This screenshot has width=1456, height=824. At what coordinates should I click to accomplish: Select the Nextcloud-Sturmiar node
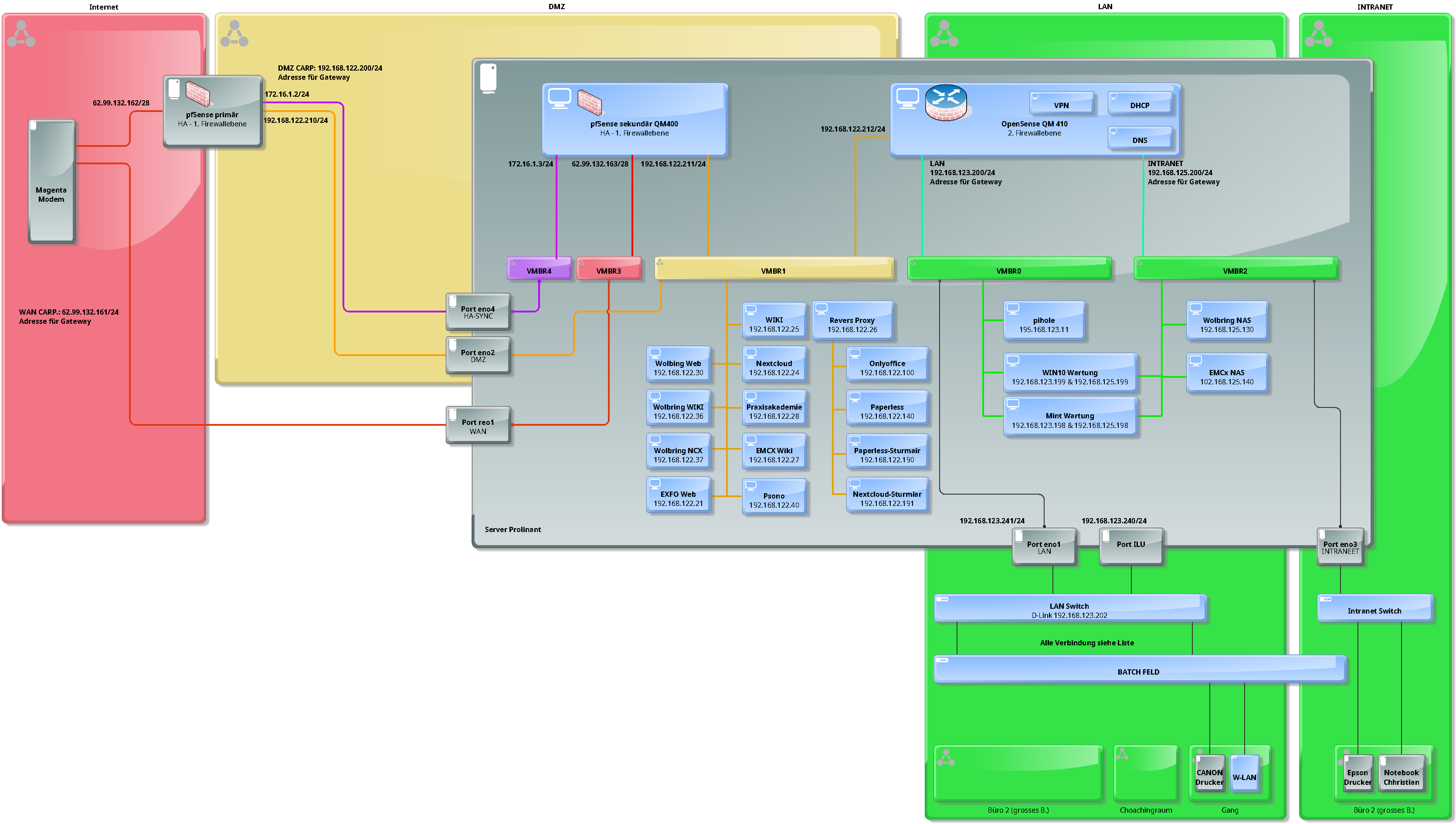887,495
